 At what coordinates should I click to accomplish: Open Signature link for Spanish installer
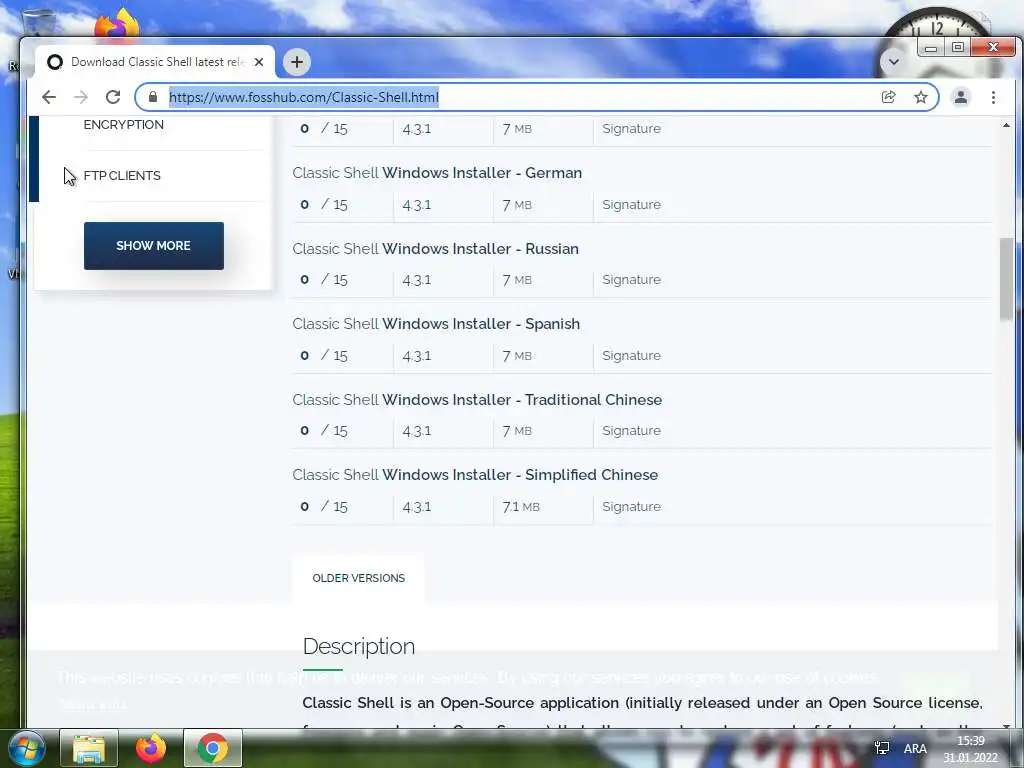click(x=632, y=355)
